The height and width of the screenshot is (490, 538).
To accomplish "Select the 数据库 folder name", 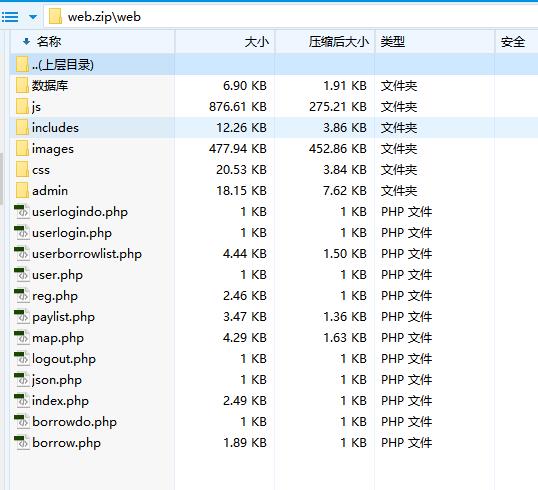I will tap(50, 85).
